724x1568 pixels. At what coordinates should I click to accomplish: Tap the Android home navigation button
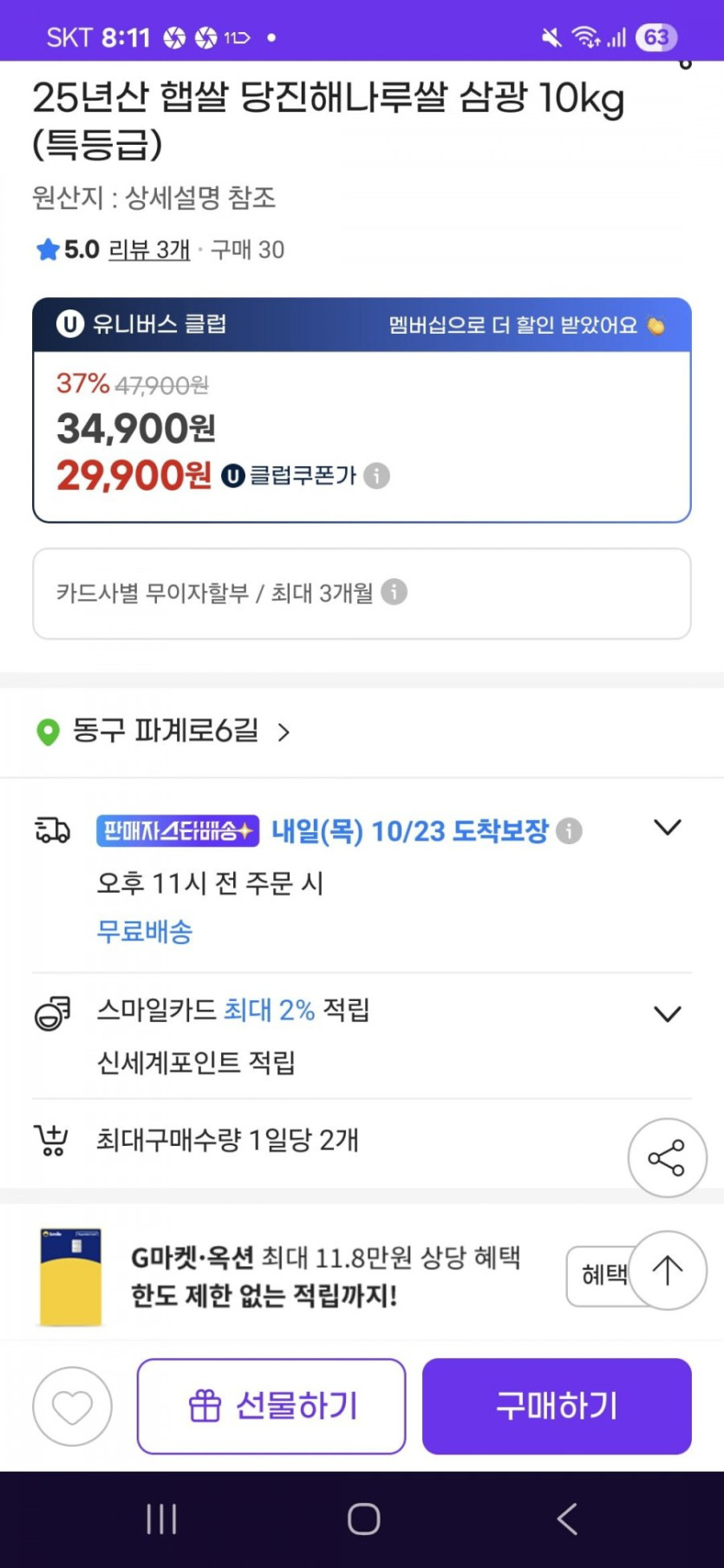pos(363,1518)
